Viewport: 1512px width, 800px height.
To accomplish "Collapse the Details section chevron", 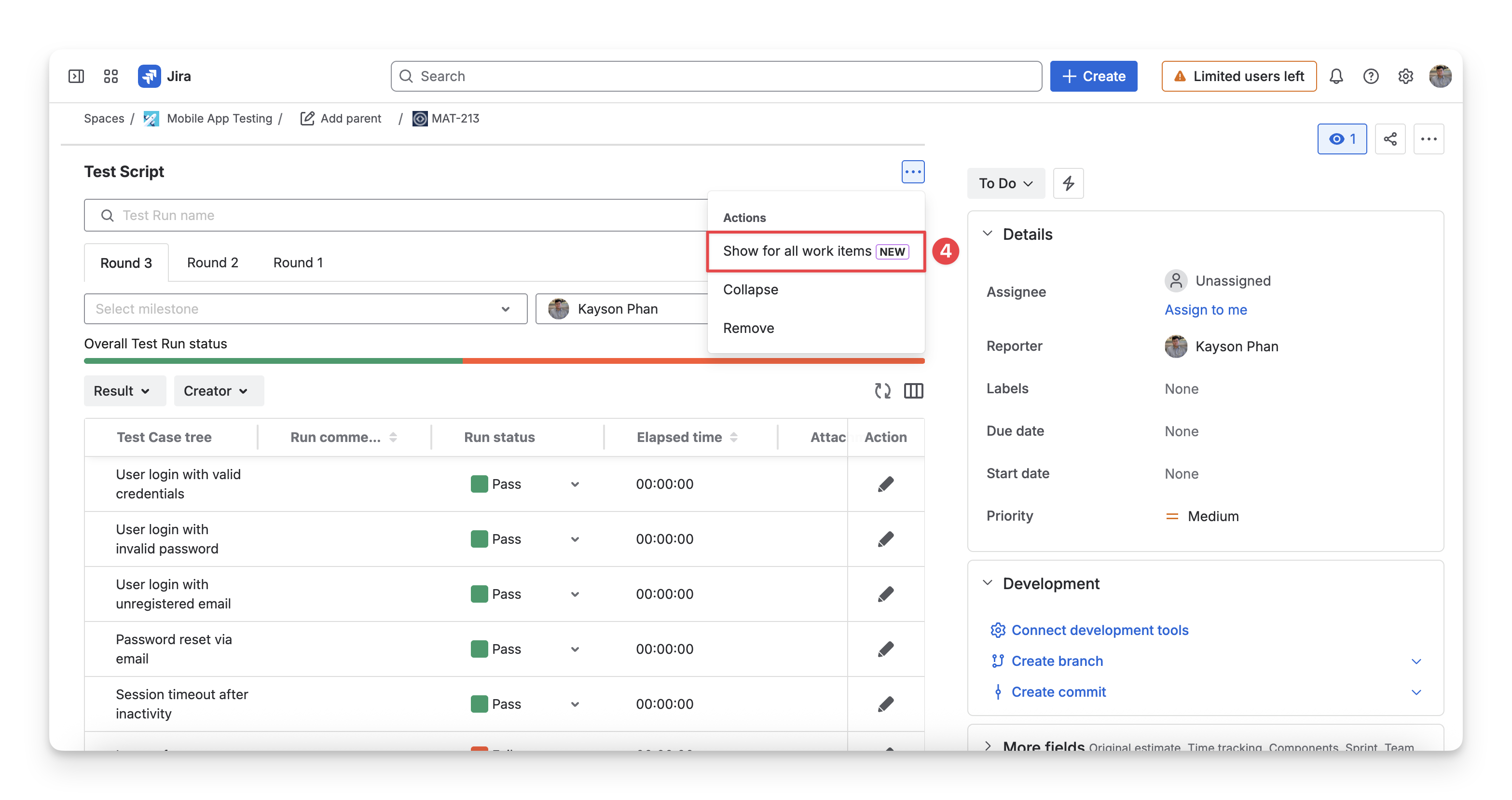I will (x=988, y=233).
